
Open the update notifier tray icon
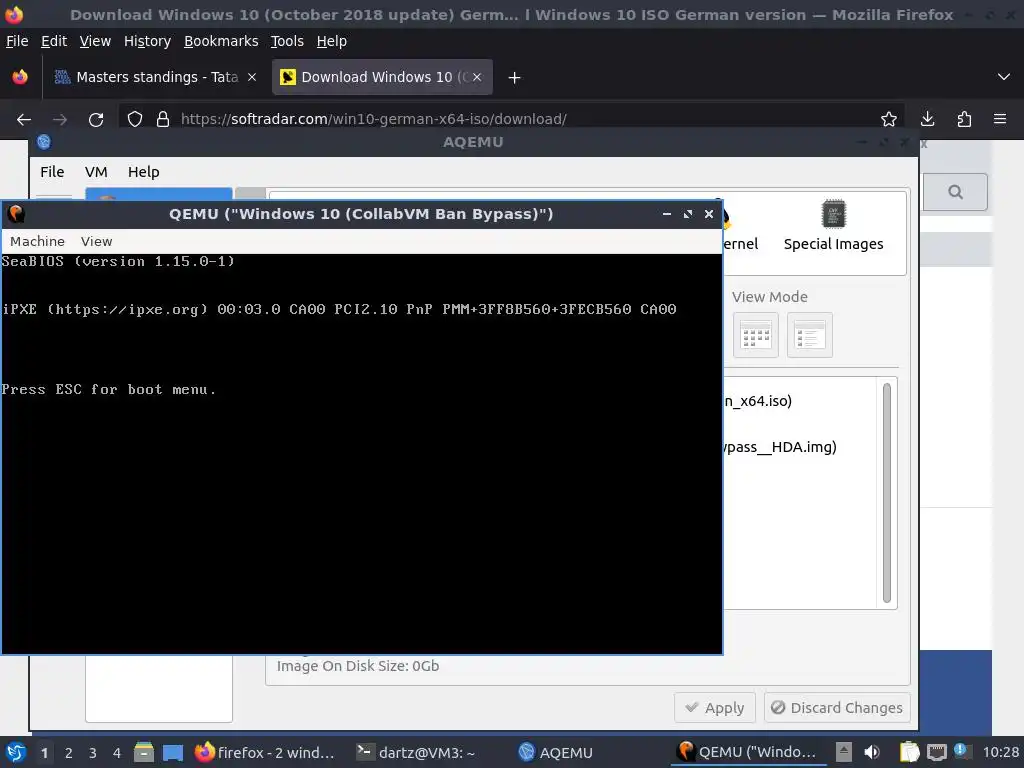click(960, 750)
